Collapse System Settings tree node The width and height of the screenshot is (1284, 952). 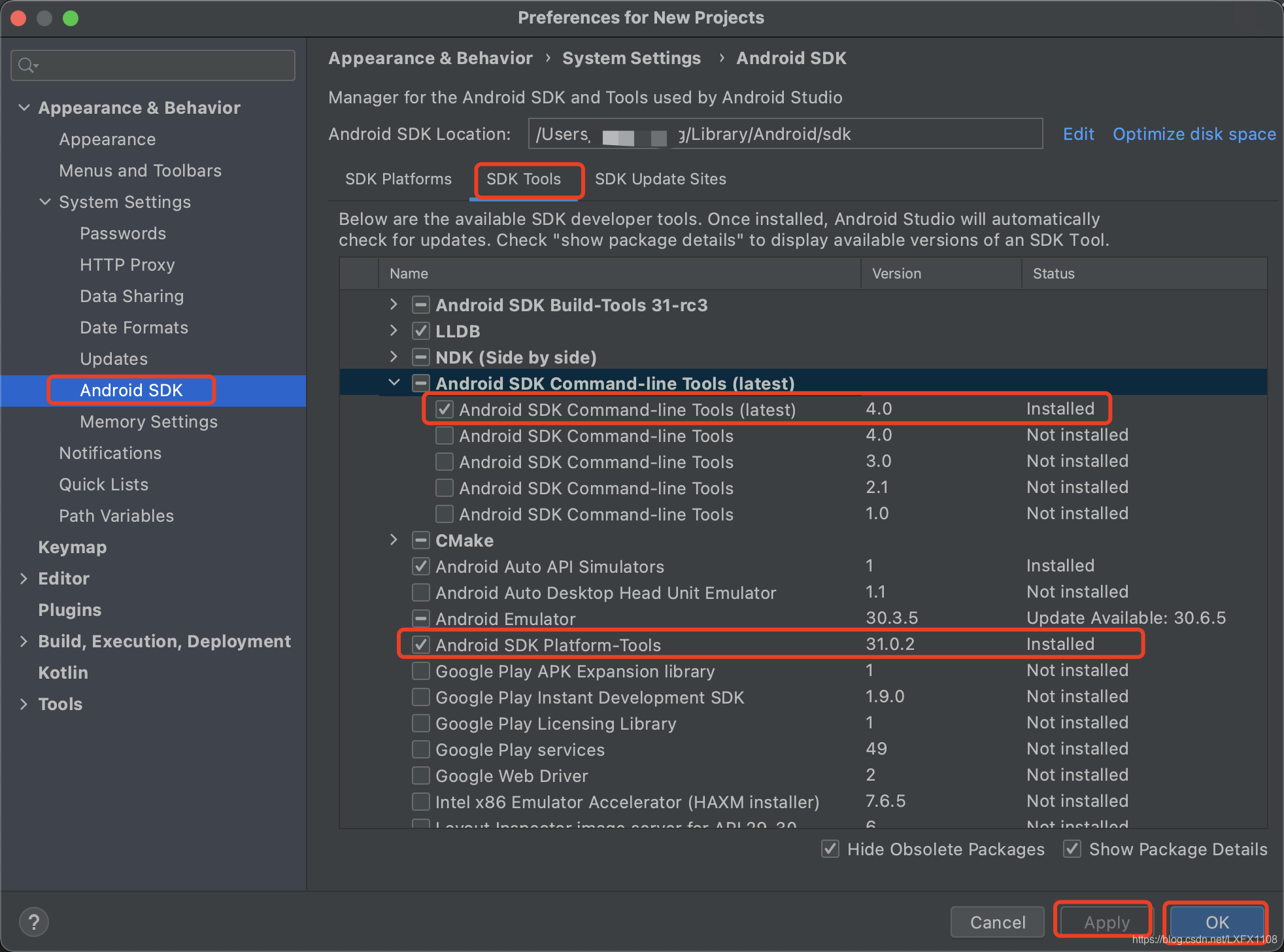tap(45, 201)
